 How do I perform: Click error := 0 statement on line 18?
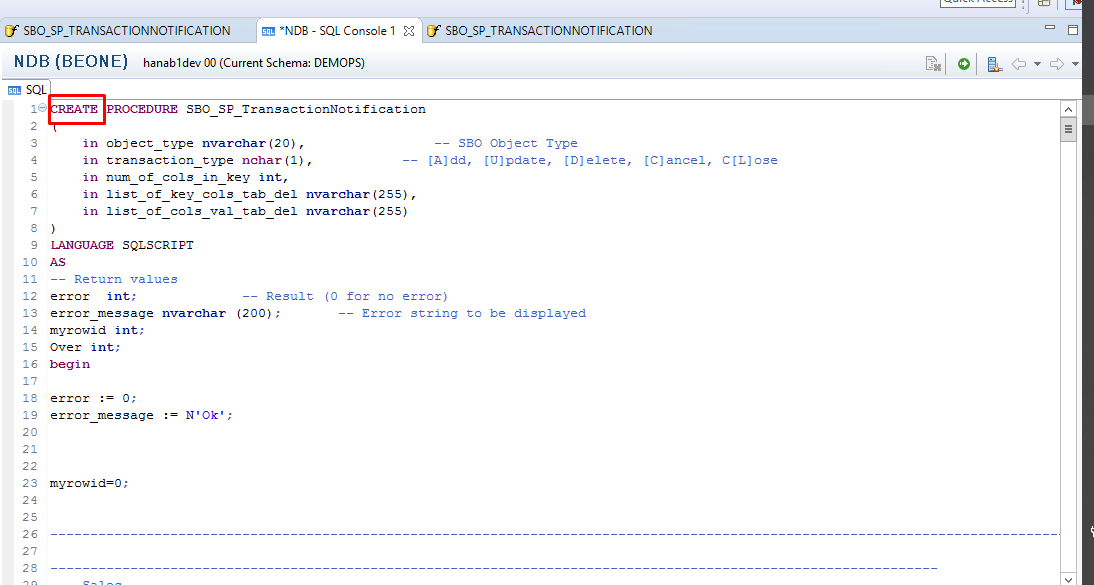tap(93, 398)
